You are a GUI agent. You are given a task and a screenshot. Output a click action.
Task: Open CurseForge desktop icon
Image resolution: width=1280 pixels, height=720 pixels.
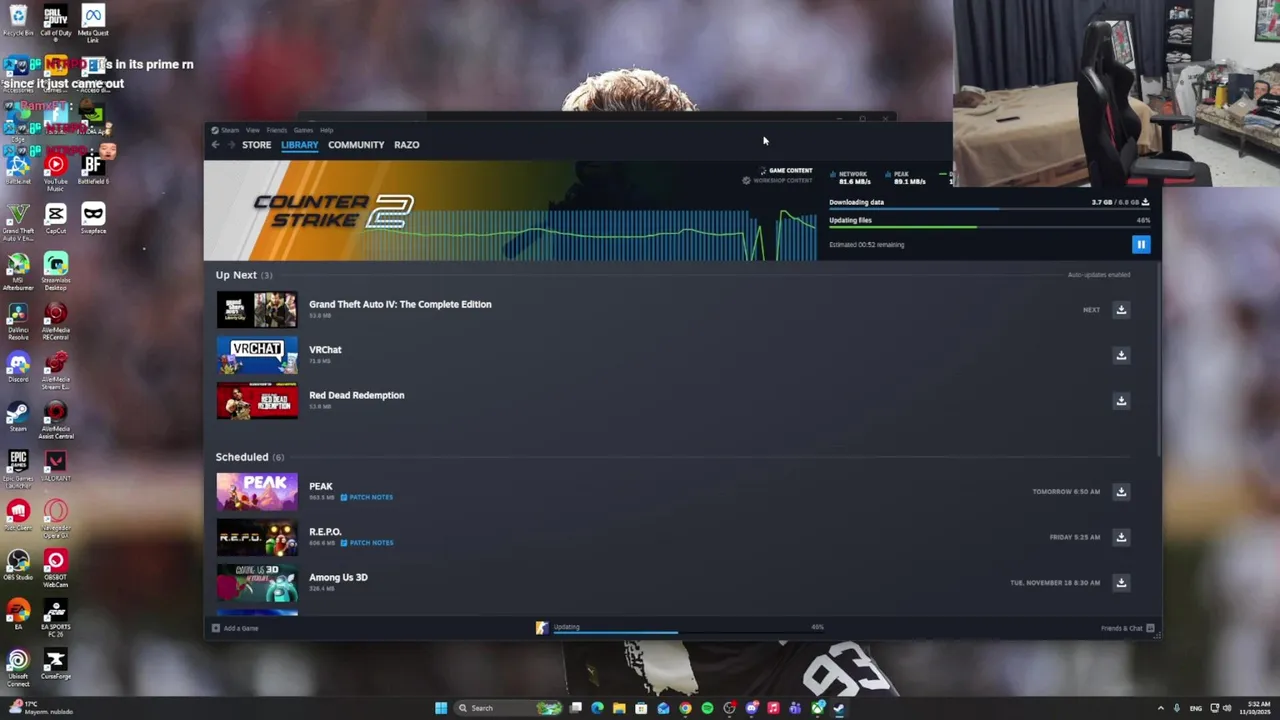coord(56,663)
